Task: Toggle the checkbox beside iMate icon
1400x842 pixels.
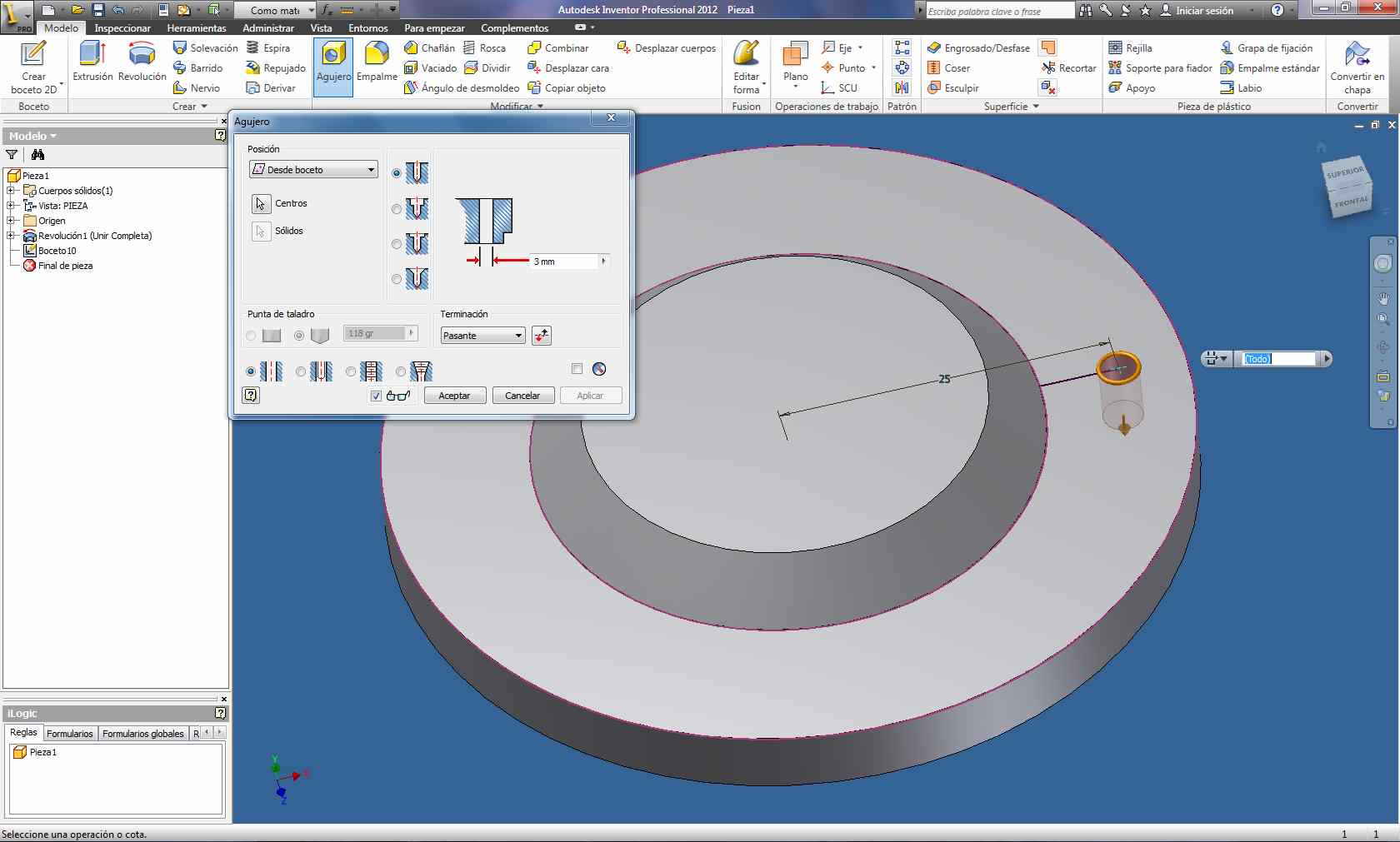Action: pyautogui.click(x=577, y=369)
